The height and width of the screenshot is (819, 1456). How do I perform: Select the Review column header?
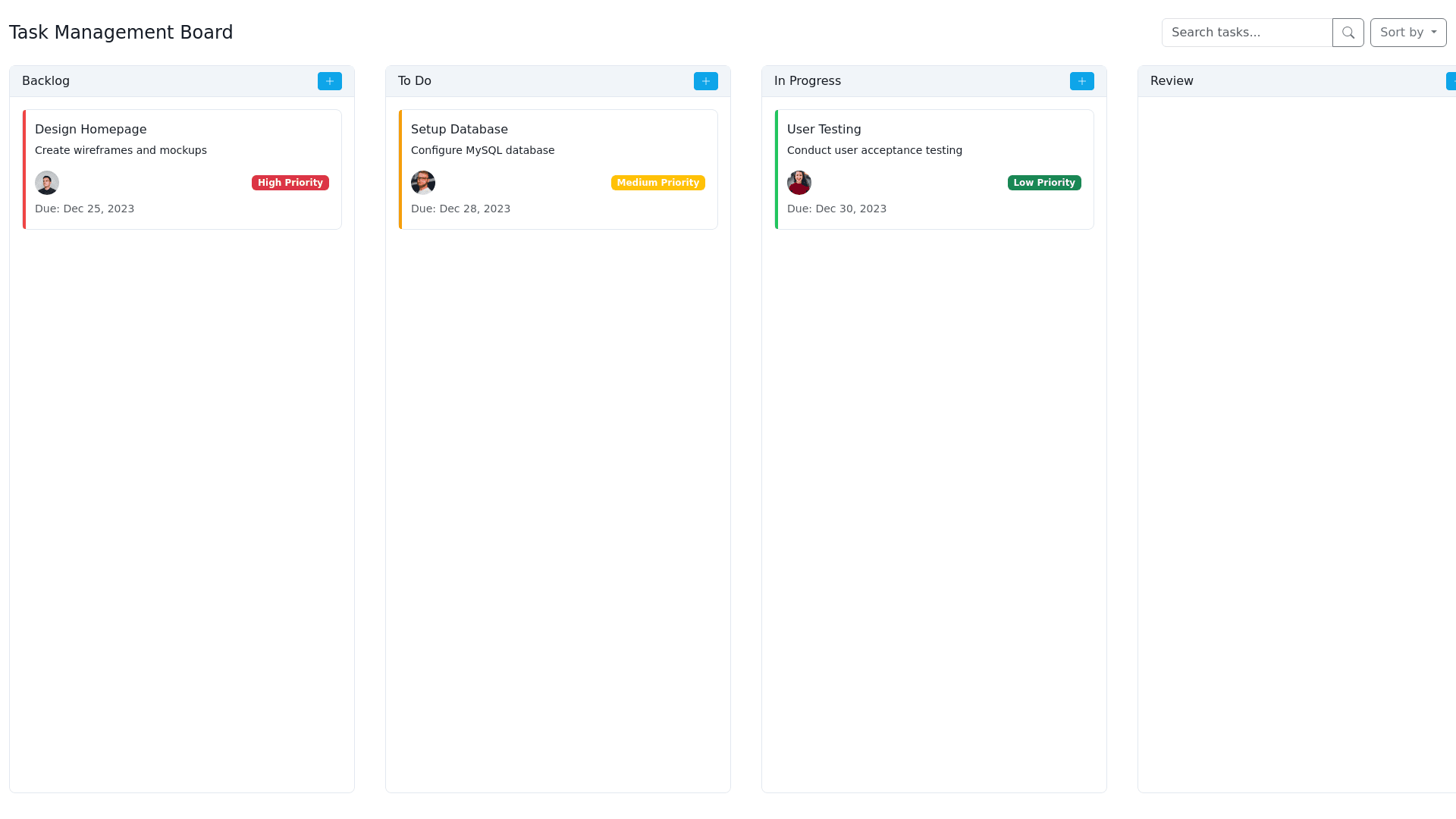tap(1171, 81)
